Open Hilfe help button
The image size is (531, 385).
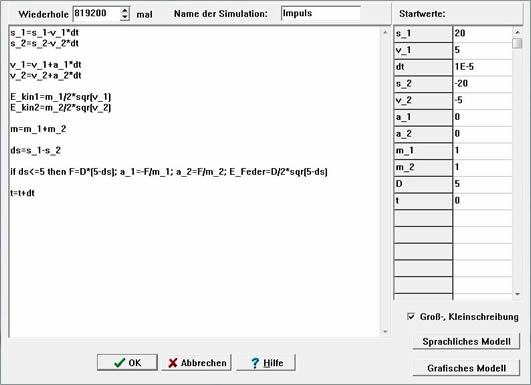266,363
